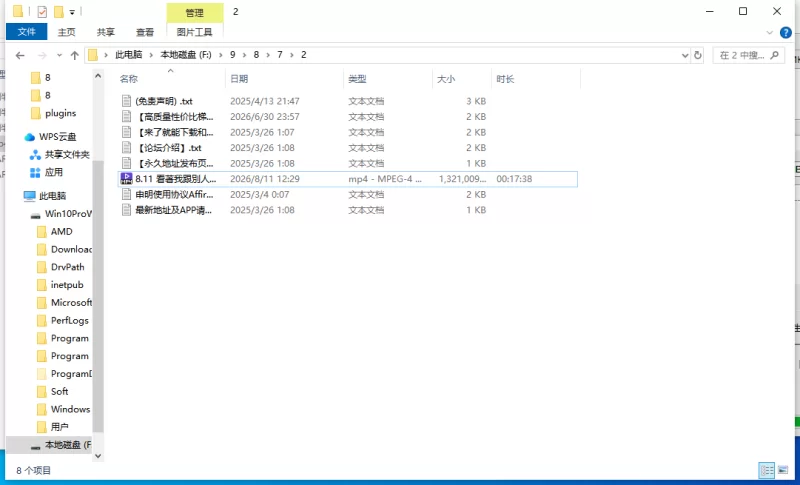The height and width of the screenshot is (485, 800).
Task: Click the folder icon in title bar
Action: [x=18, y=11]
